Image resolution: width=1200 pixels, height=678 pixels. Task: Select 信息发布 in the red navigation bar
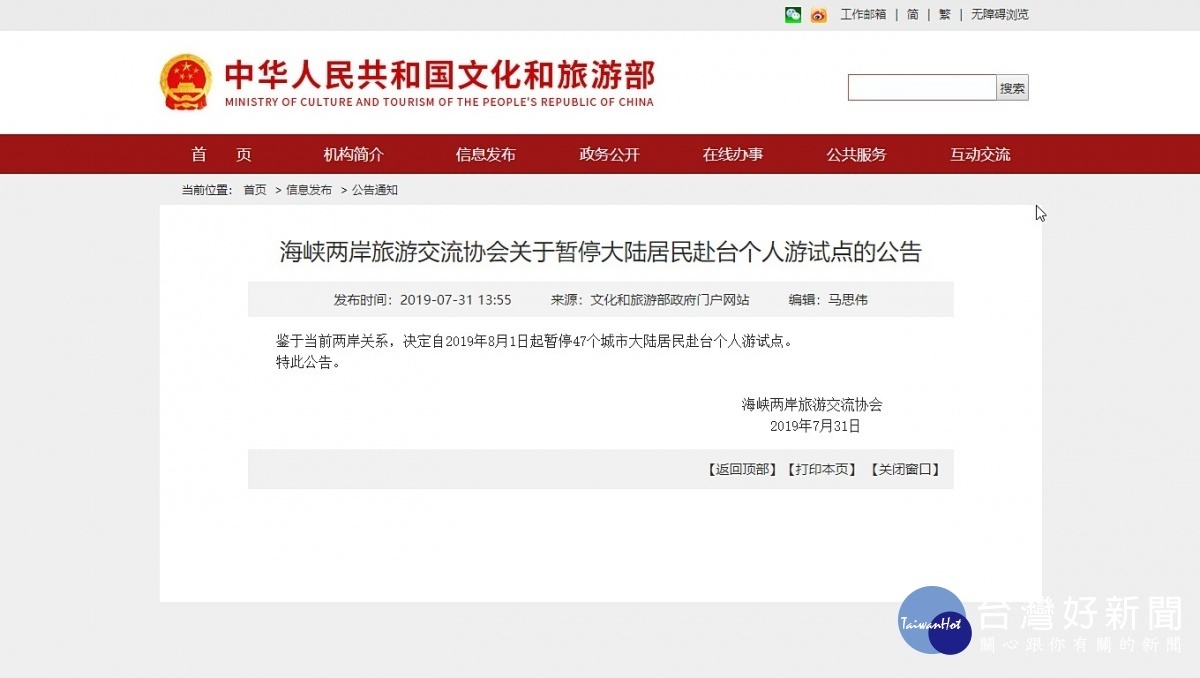tap(486, 155)
